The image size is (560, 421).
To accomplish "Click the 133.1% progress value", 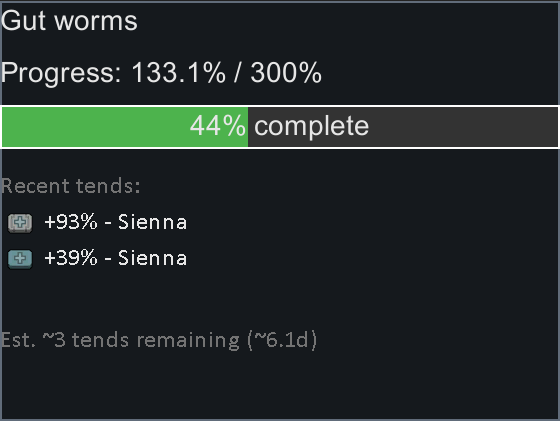I will pyautogui.click(x=179, y=72).
